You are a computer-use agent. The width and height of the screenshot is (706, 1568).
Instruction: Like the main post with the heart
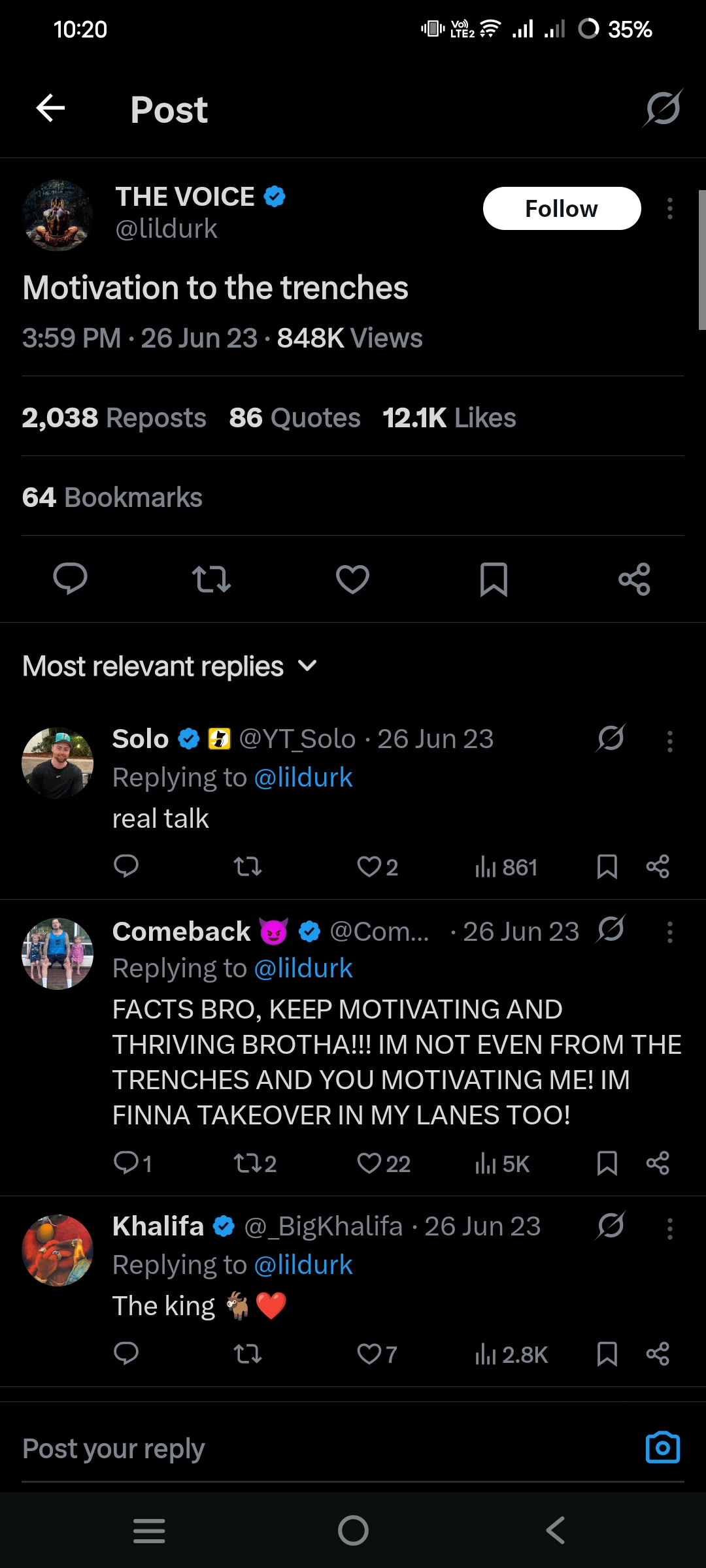coord(352,579)
